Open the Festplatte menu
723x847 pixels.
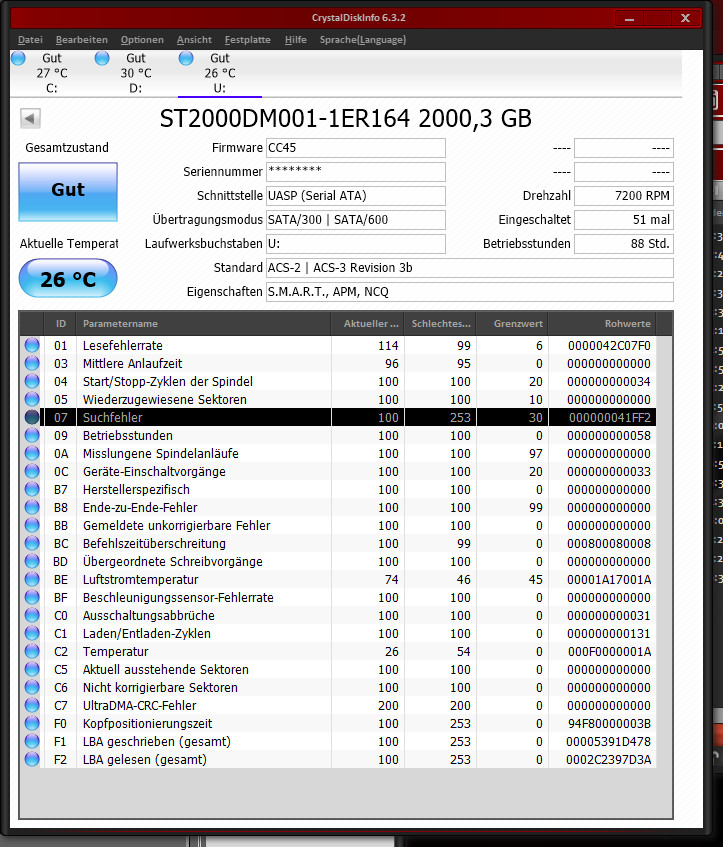point(247,39)
